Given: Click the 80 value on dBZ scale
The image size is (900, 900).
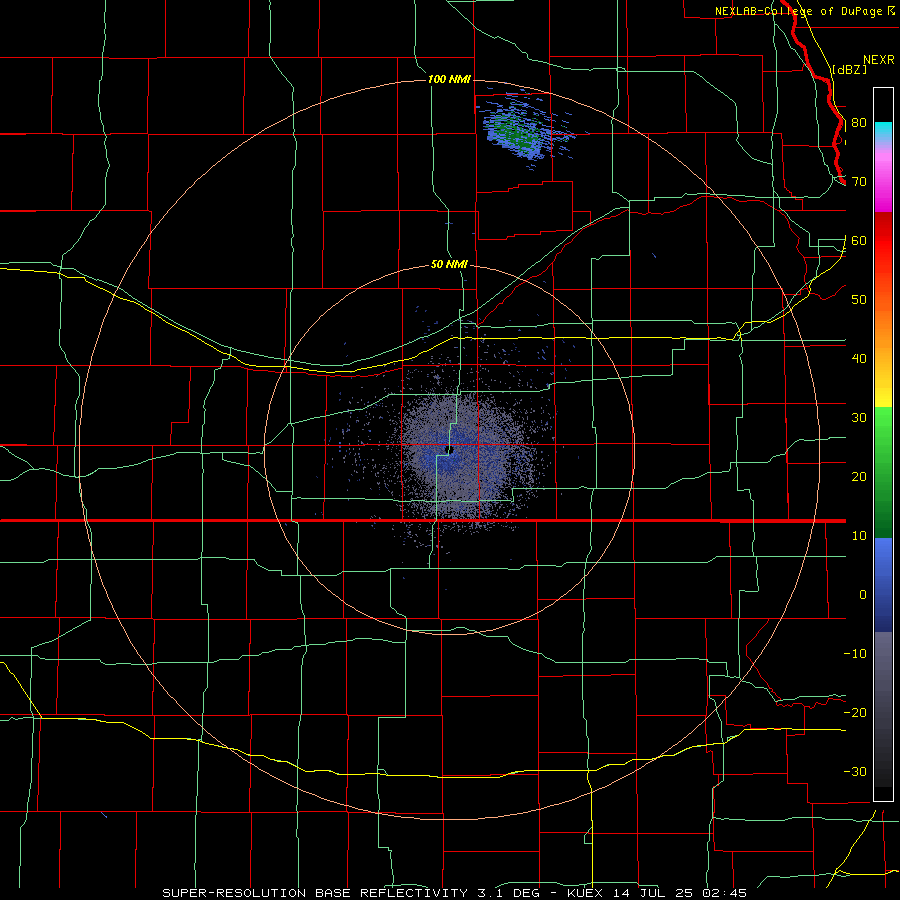Looking at the screenshot, I should [x=859, y=123].
